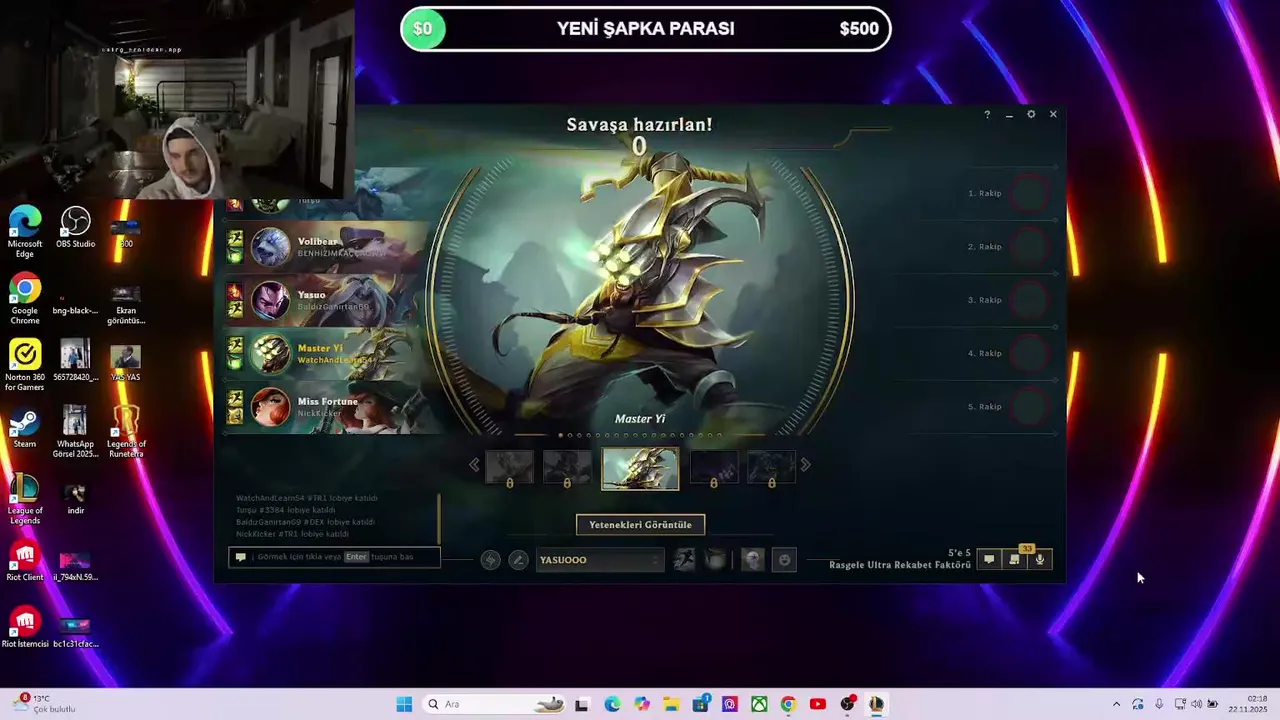Select the bng-black desktop file
Image resolution: width=1280 pixels, height=720 pixels.
tap(76, 303)
